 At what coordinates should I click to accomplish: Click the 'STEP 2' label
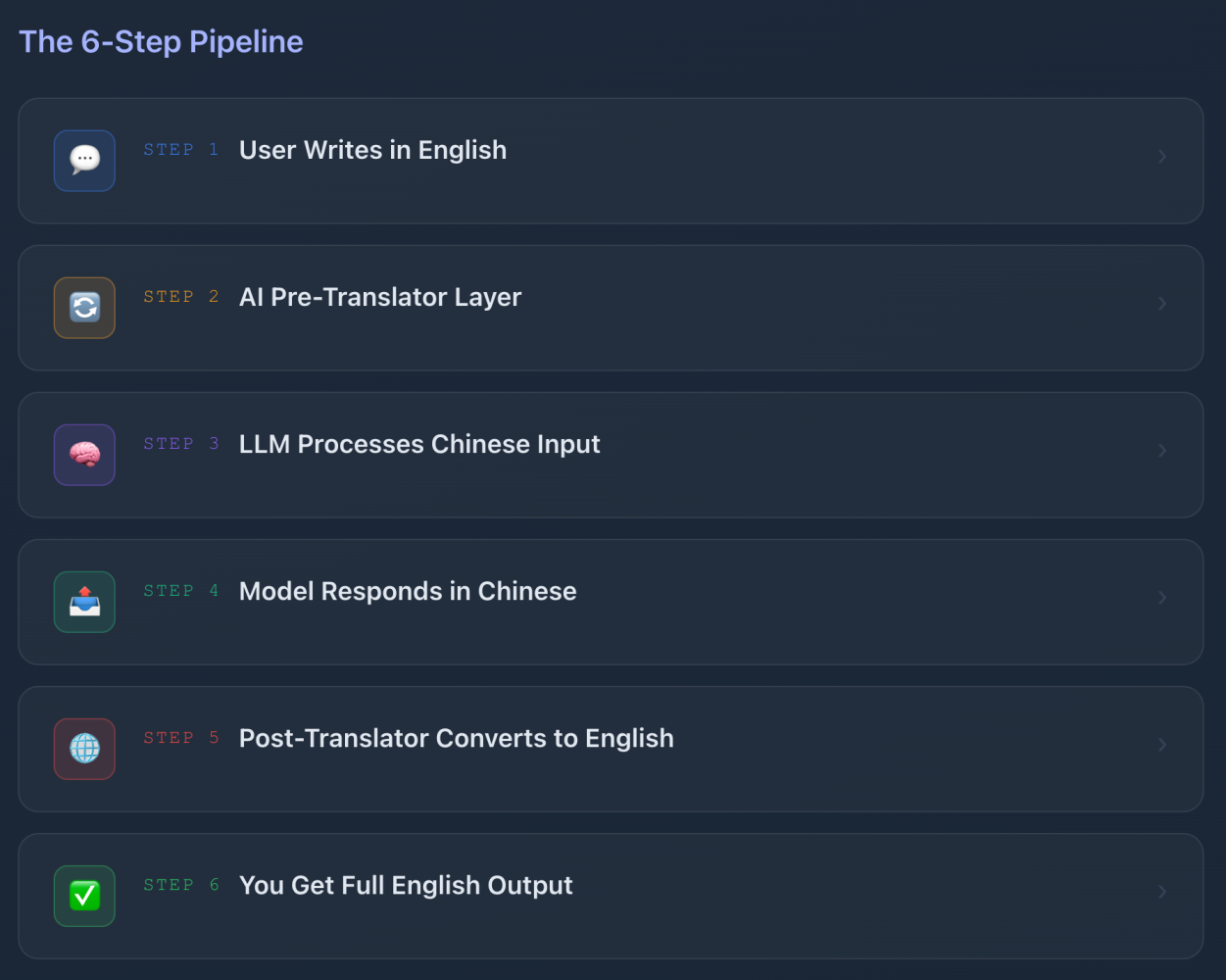point(181,297)
